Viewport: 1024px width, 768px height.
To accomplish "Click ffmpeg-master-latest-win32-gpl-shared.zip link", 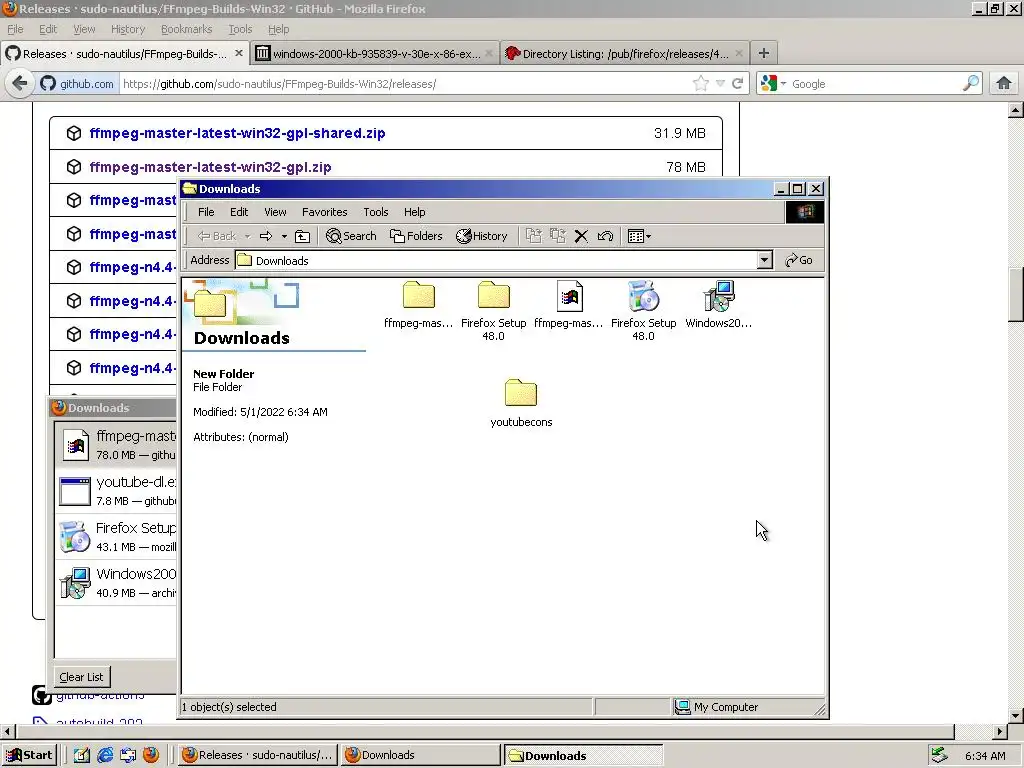I will [x=237, y=133].
